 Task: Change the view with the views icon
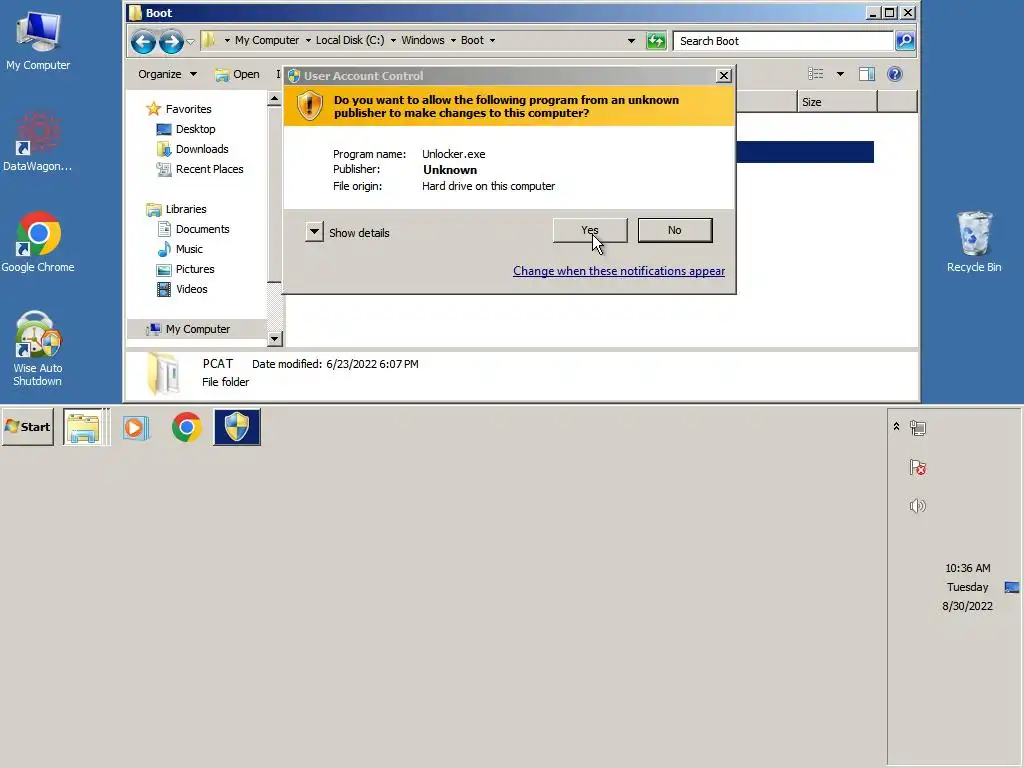pos(816,74)
